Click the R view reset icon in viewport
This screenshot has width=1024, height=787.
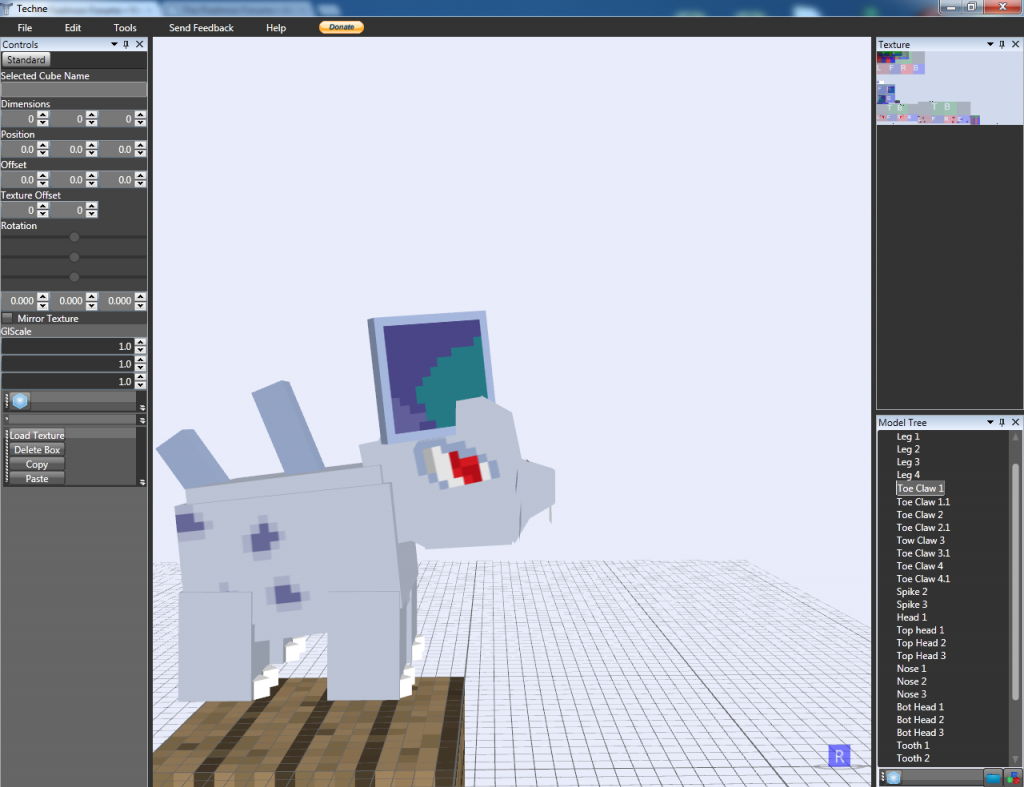[839, 755]
